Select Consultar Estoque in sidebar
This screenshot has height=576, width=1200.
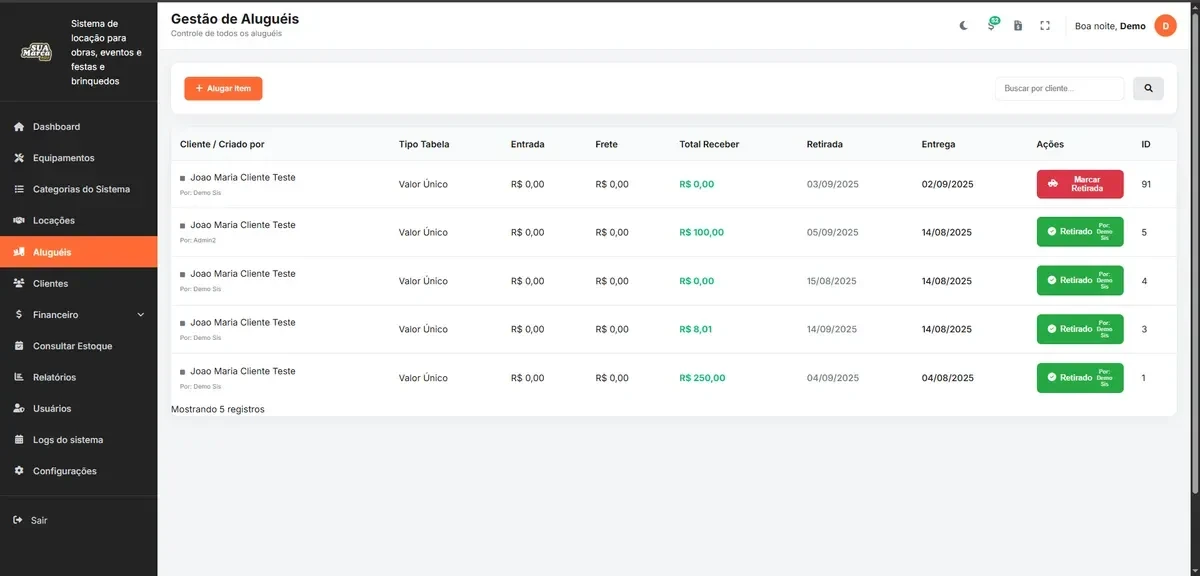pyautogui.click(x=78, y=346)
